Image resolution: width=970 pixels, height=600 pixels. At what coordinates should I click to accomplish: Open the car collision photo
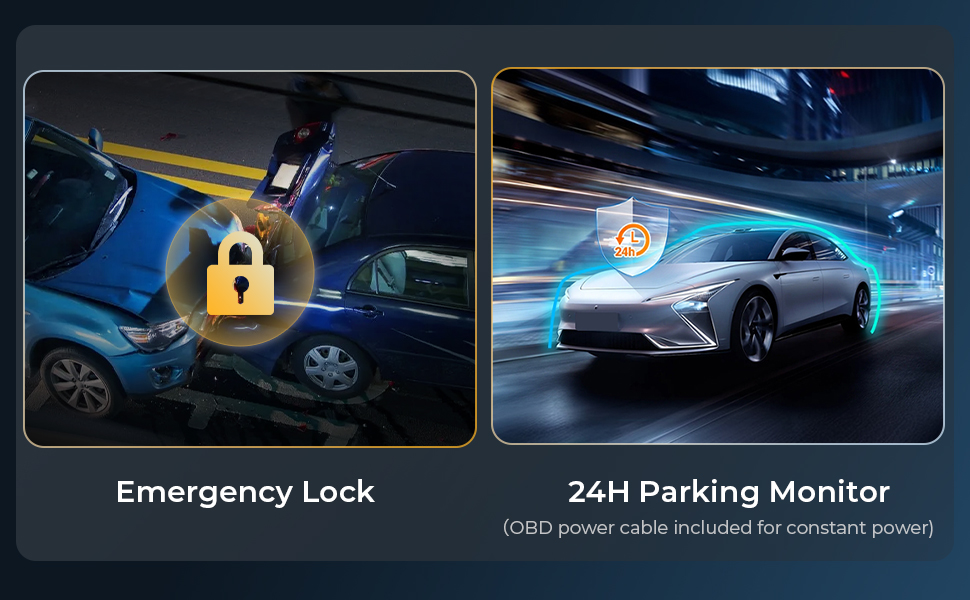click(250, 259)
